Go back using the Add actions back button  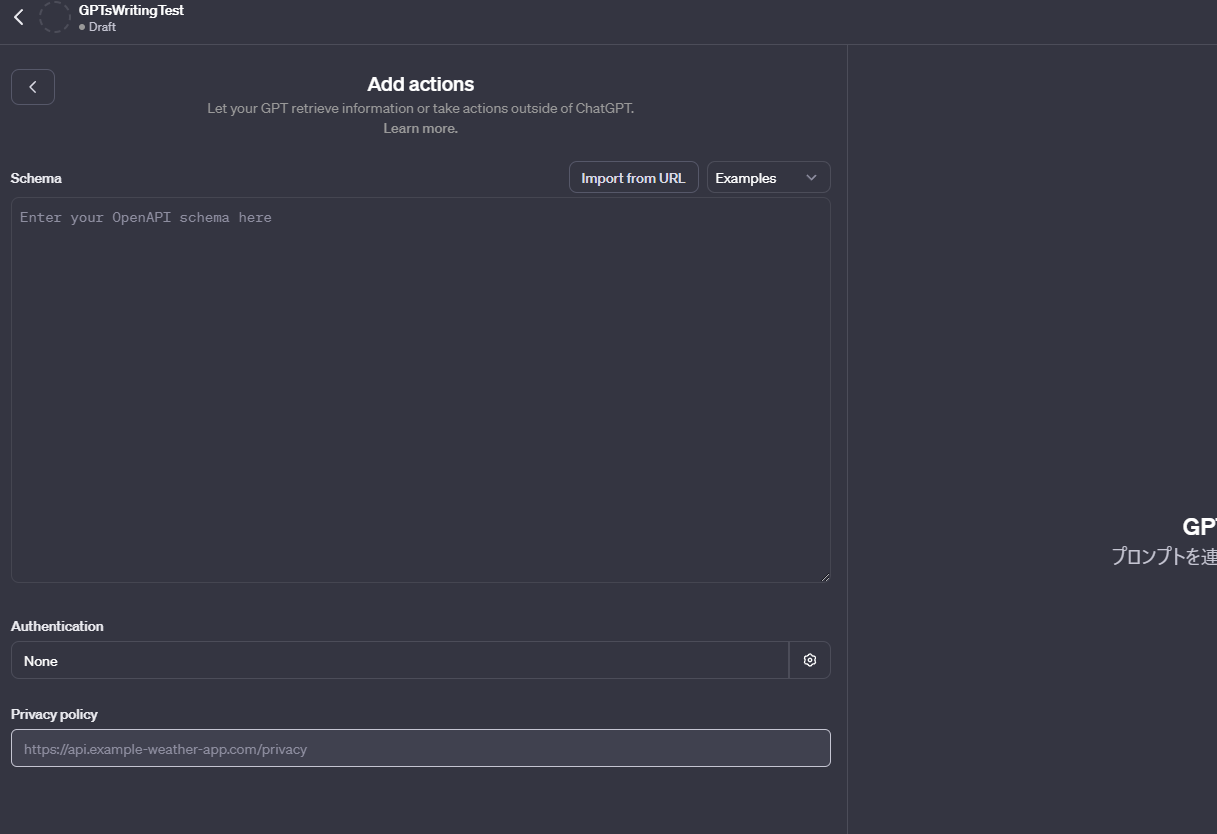[x=33, y=87]
